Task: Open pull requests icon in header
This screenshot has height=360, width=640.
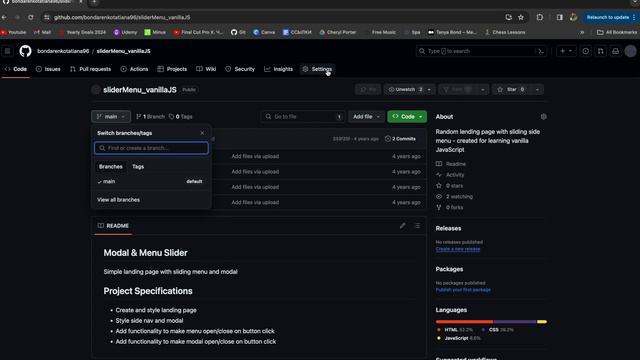Action: (600, 51)
